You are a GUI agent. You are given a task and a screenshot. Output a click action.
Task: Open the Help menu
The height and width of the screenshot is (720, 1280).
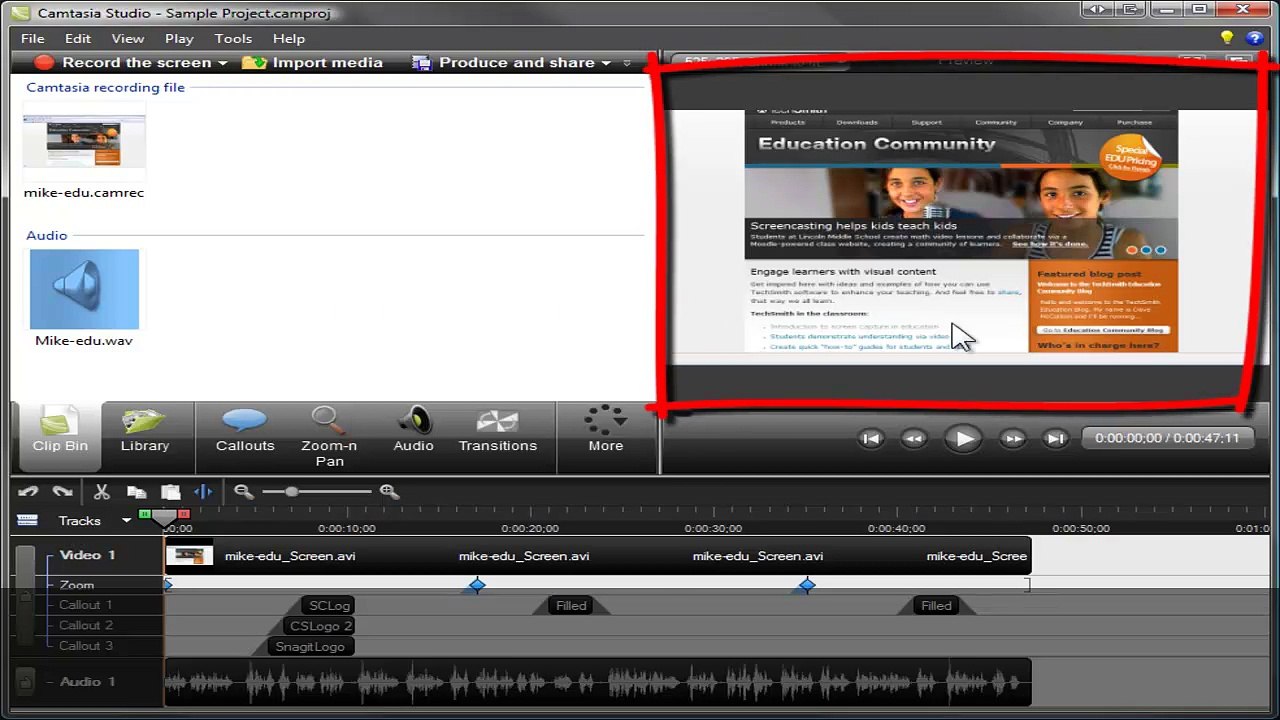289,38
